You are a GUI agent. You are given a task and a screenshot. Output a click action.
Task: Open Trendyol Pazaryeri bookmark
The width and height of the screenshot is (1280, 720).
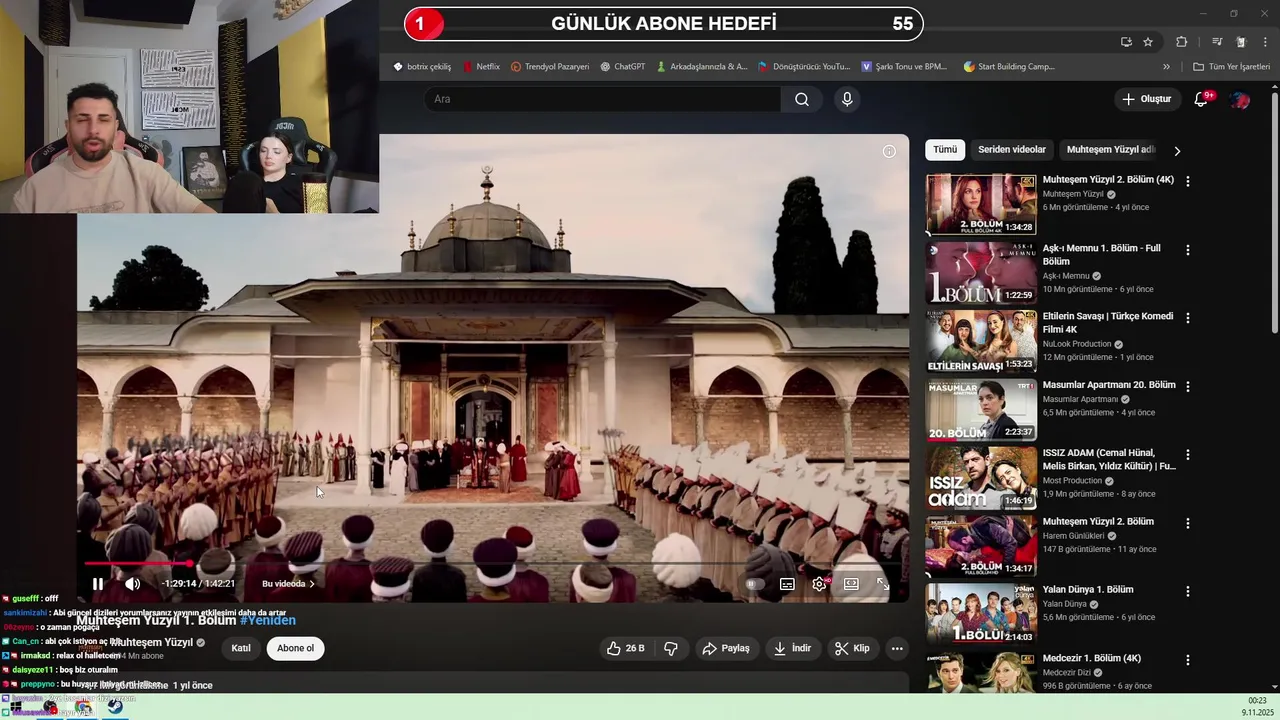pyautogui.click(x=550, y=67)
